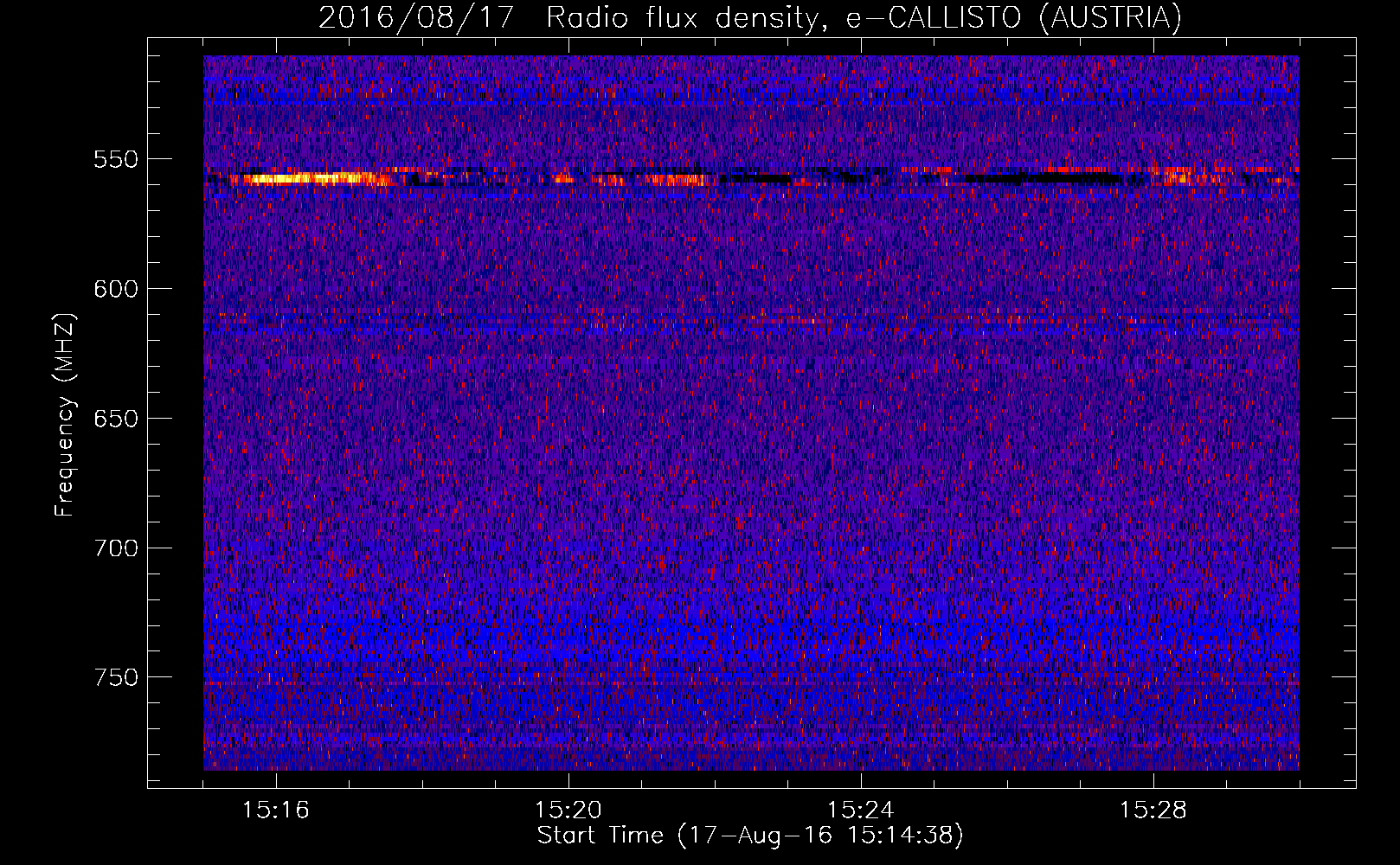Click the 15:20 time tick label
Screen dimensions: 1400x865
pyautogui.click(x=568, y=810)
